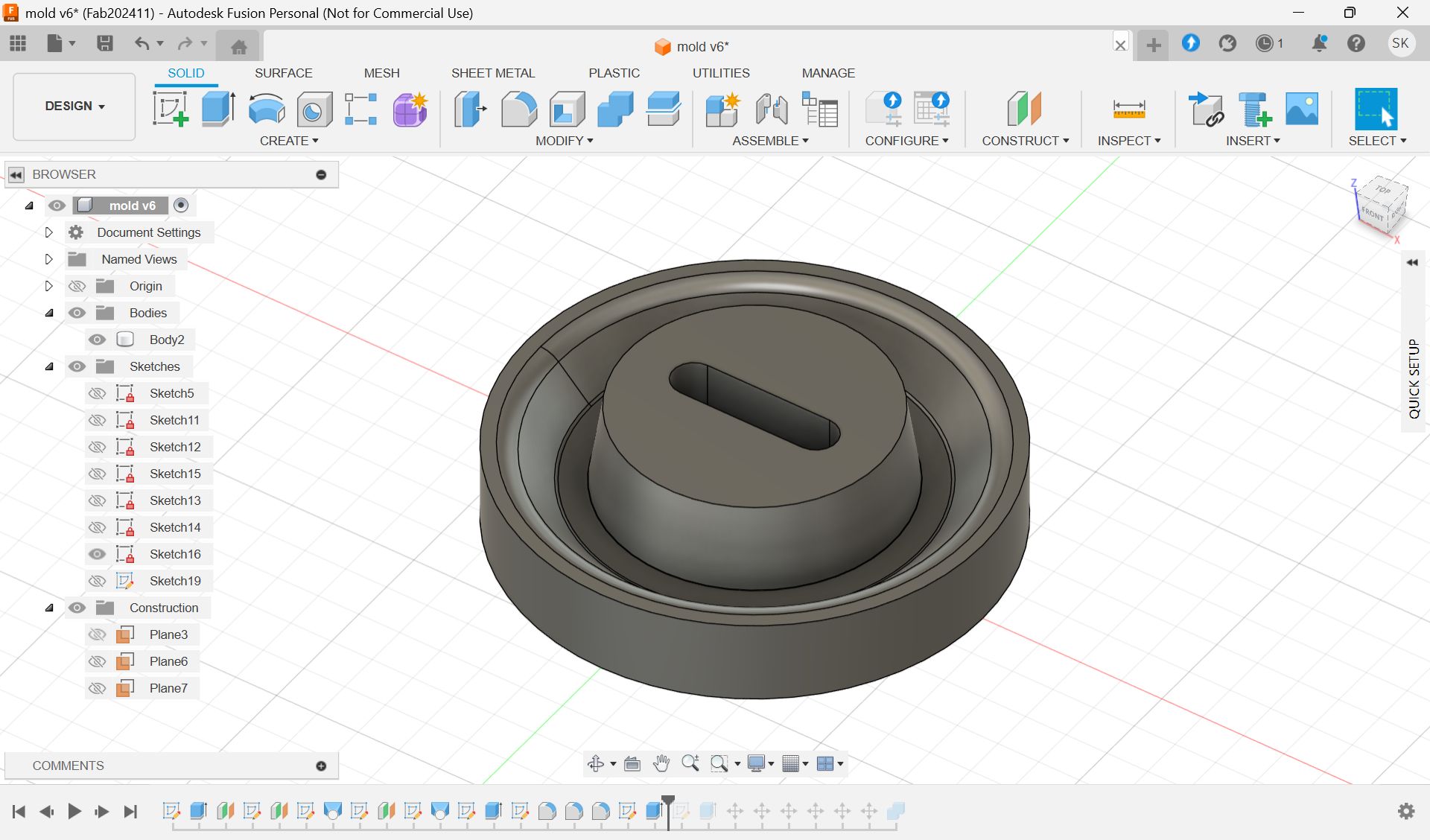The image size is (1430, 840).
Task: Switch to the SURFACE tab
Action: [283, 73]
